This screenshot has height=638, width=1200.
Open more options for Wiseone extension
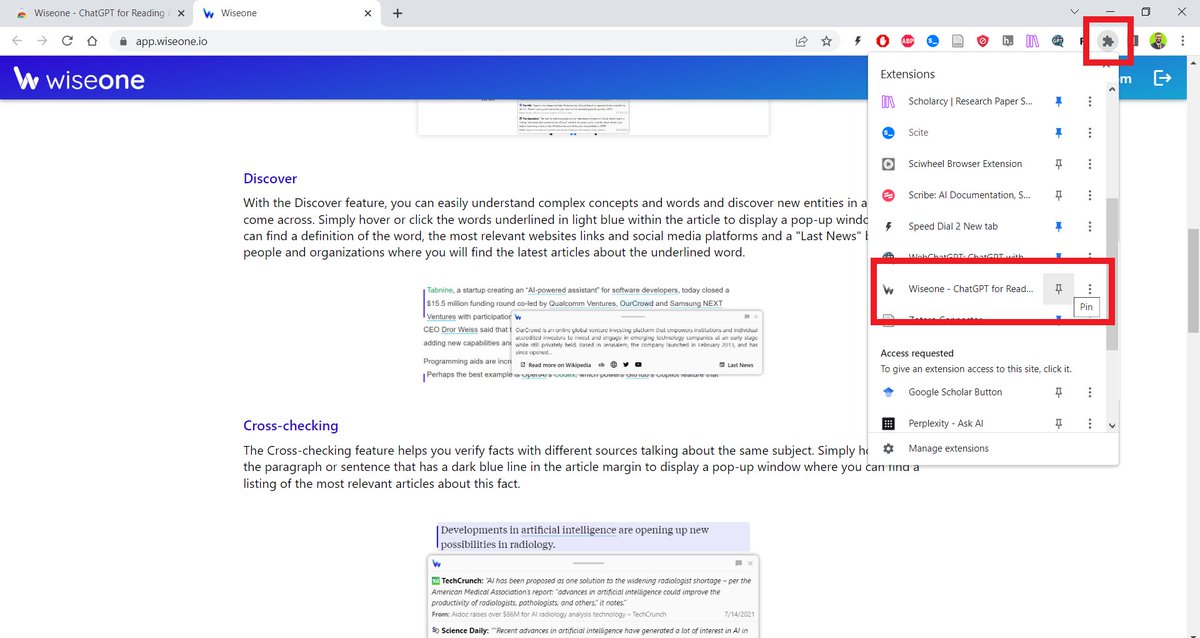[1089, 289]
